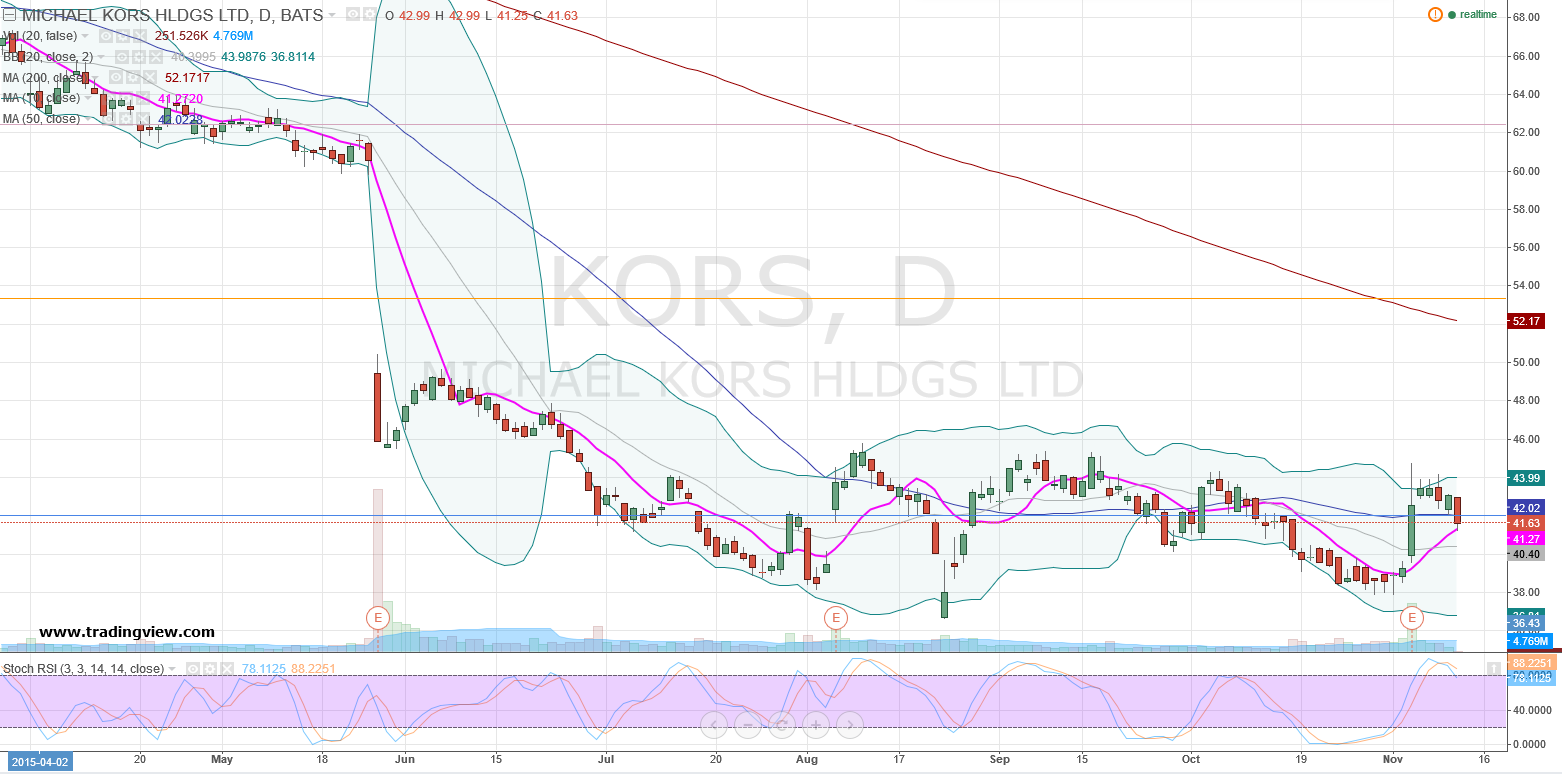The width and height of the screenshot is (1562, 774).
Task: Click the orange data warning icon
Action: (1435, 15)
